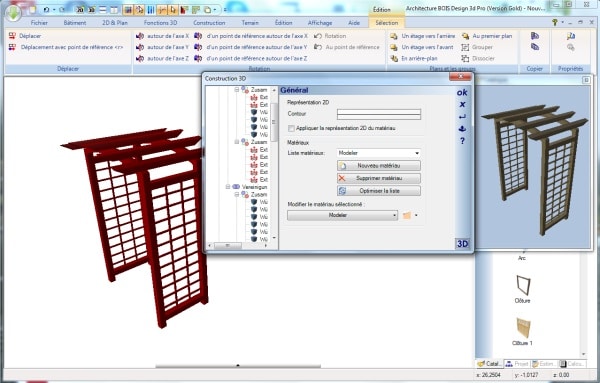600x383 pixels.
Task: Collapse the top Zusam tree node
Action: pyautogui.click(x=237, y=90)
